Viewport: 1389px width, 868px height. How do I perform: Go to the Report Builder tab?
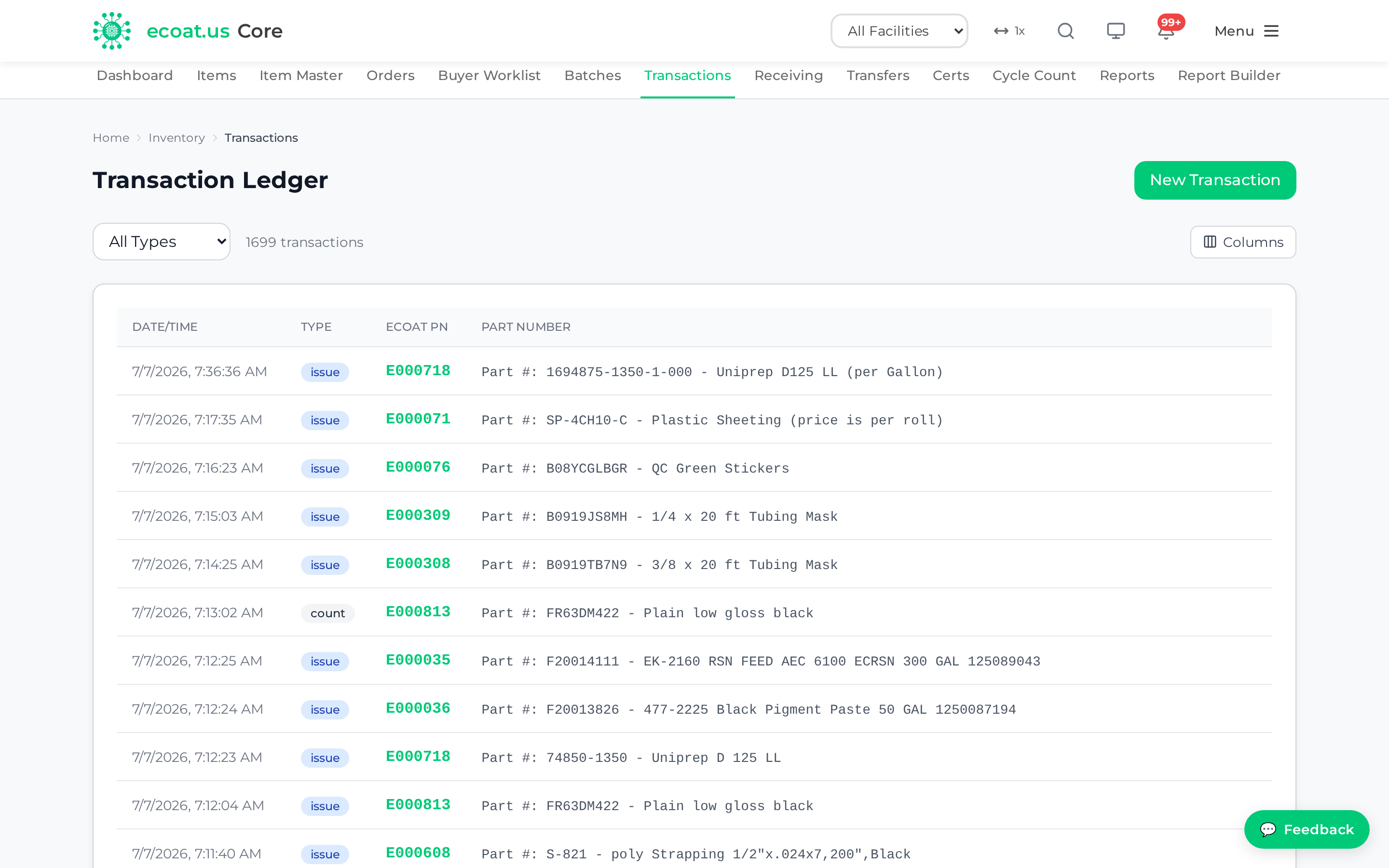tap(1229, 76)
